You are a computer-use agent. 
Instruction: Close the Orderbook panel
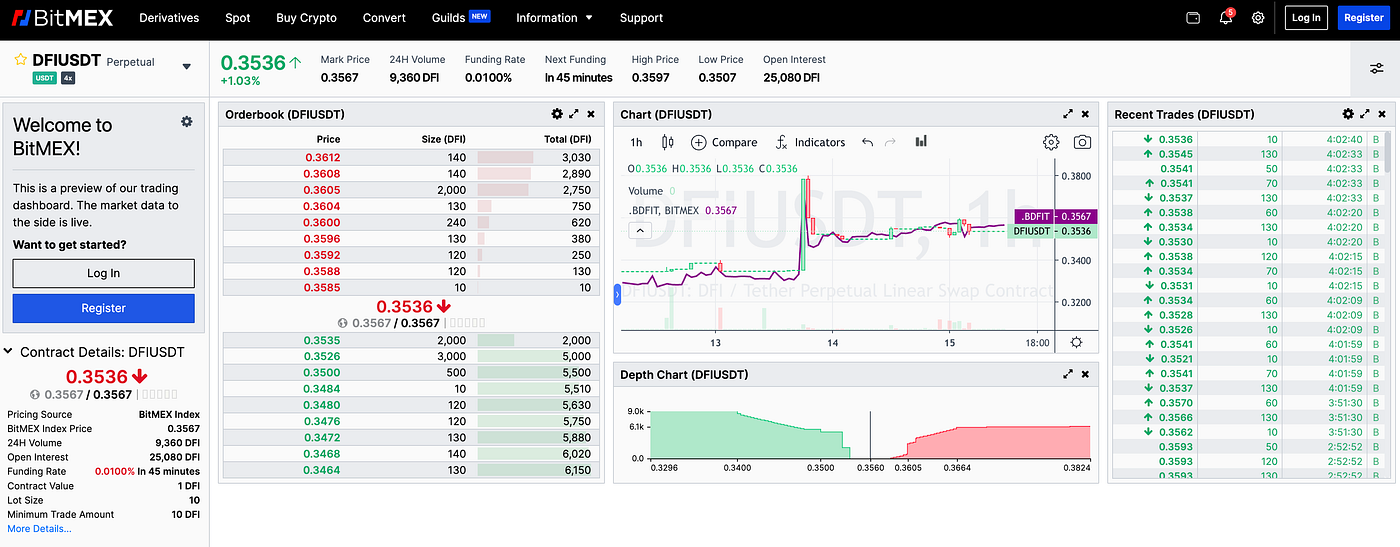pos(591,114)
